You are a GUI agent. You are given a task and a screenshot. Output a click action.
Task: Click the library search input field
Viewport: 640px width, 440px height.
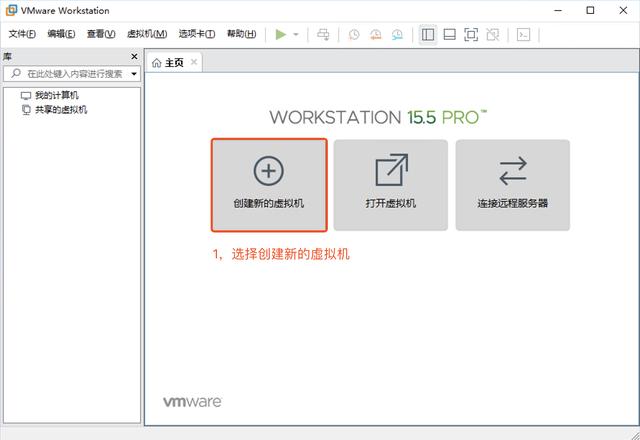pyautogui.click(x=72, y=74)
